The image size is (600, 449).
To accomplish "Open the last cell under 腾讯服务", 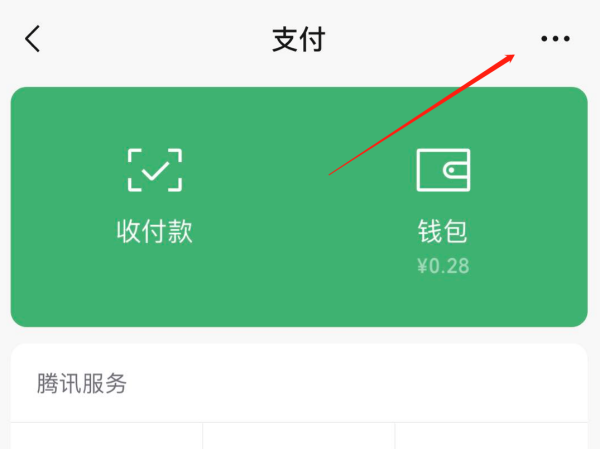I will 491,436.
